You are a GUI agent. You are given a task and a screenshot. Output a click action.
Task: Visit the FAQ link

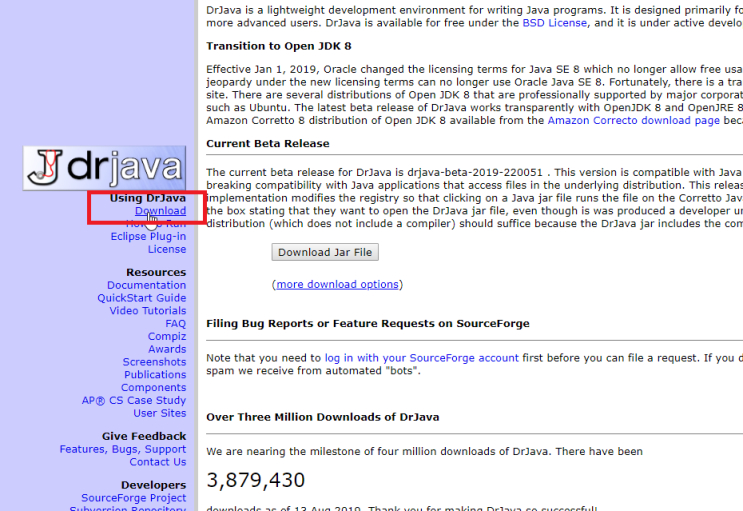175,324
